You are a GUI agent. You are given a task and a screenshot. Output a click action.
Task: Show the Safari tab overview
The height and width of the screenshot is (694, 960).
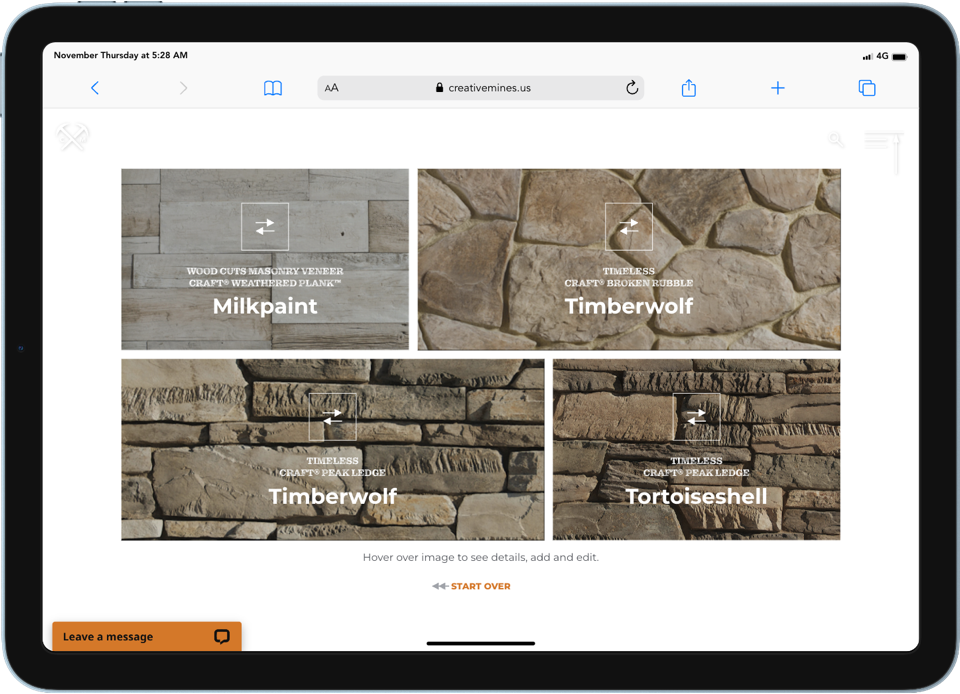pyautogui.click(x=866, y=88)
